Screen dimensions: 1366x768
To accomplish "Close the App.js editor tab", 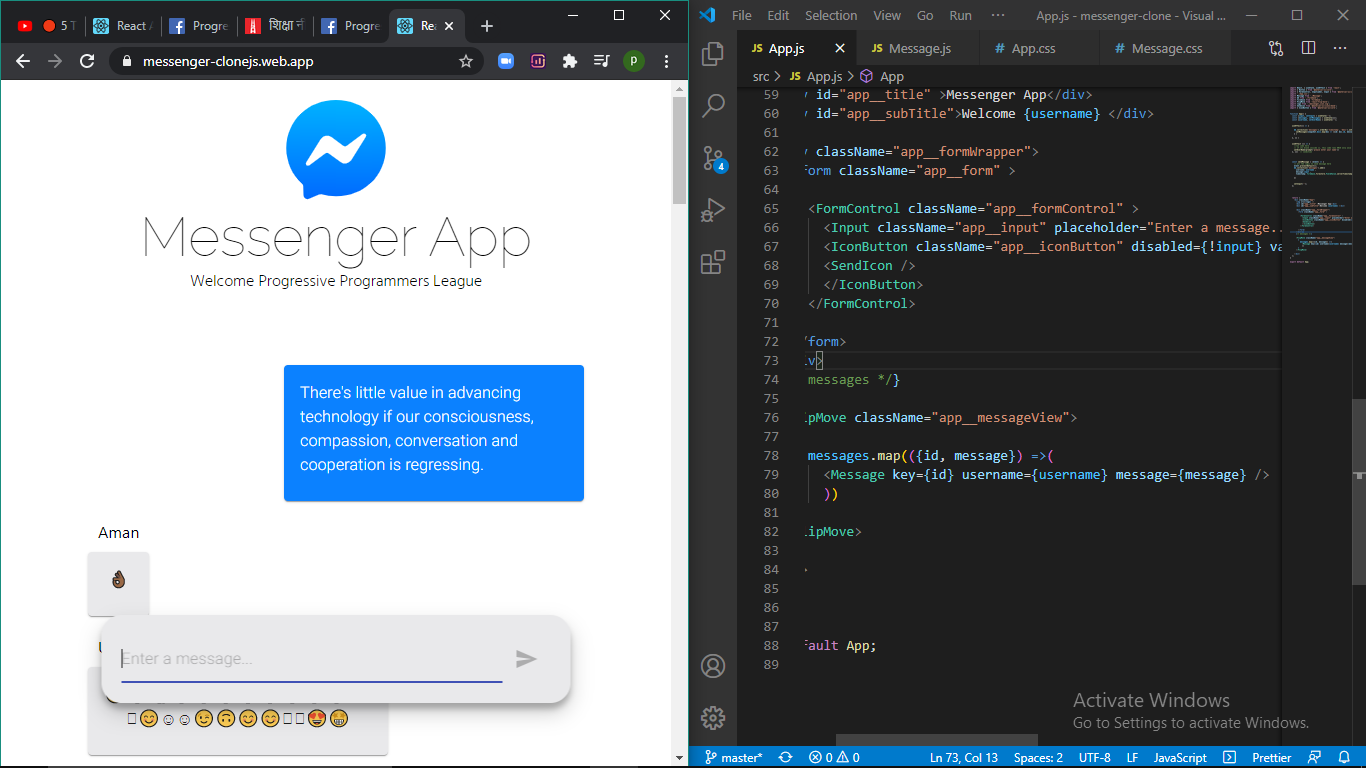I will click(x=840, y=48).
